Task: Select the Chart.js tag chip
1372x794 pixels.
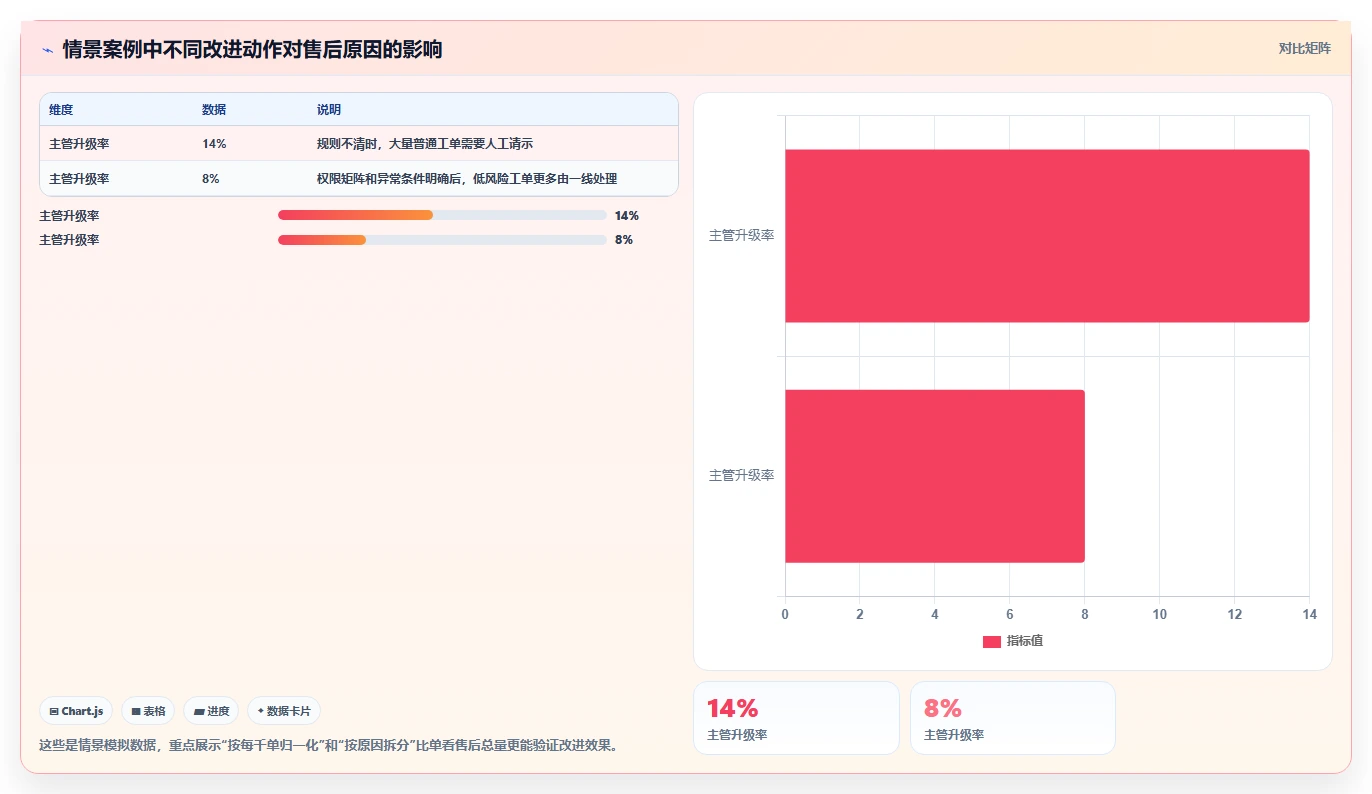Action: click(76, 711)
